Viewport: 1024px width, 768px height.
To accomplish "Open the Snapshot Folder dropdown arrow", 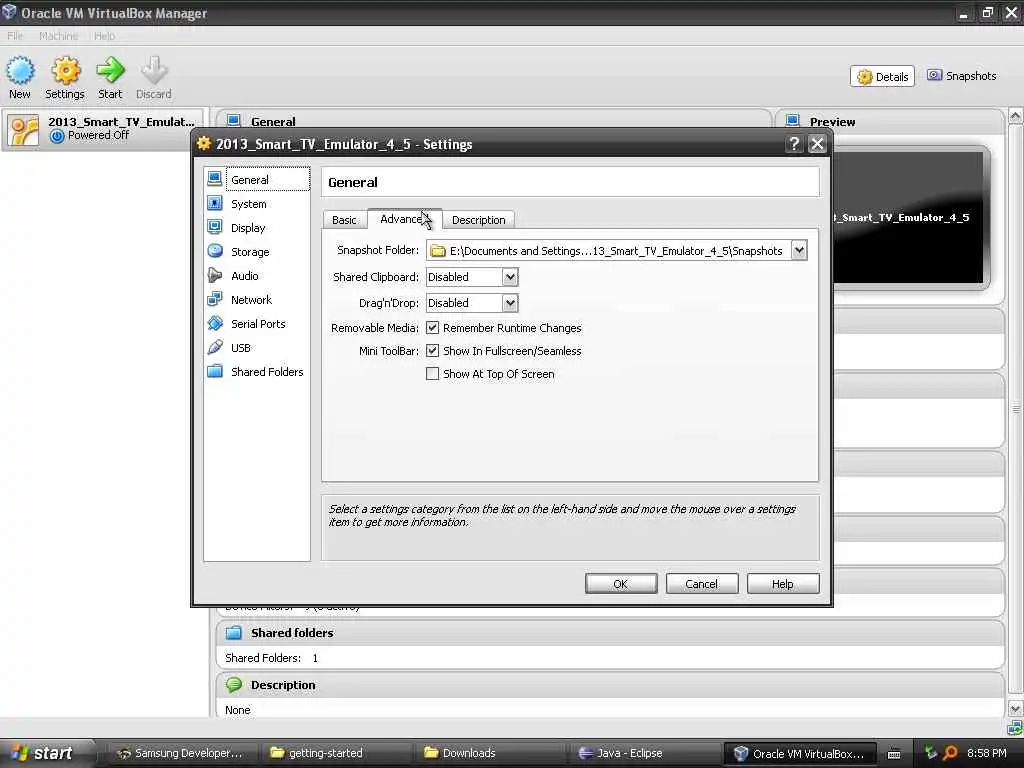I will tap(799, 250).
